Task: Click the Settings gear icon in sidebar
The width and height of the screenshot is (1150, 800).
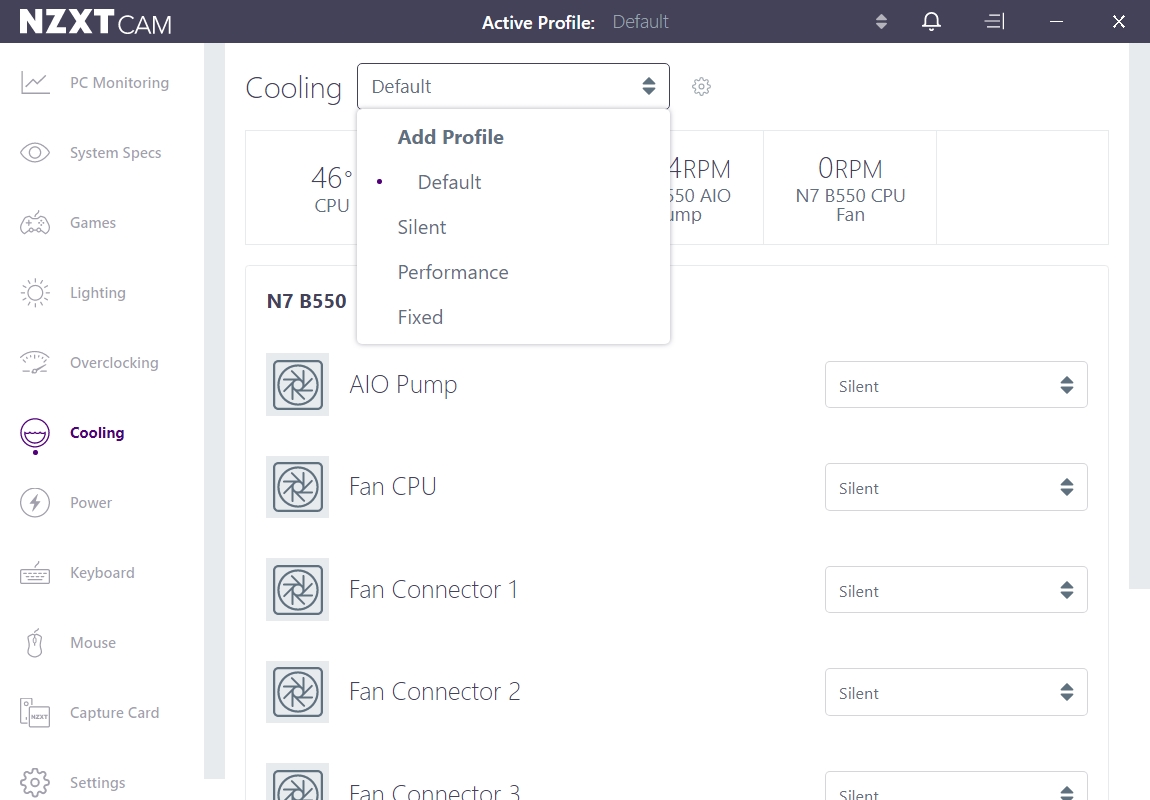Action: point(34,782)
